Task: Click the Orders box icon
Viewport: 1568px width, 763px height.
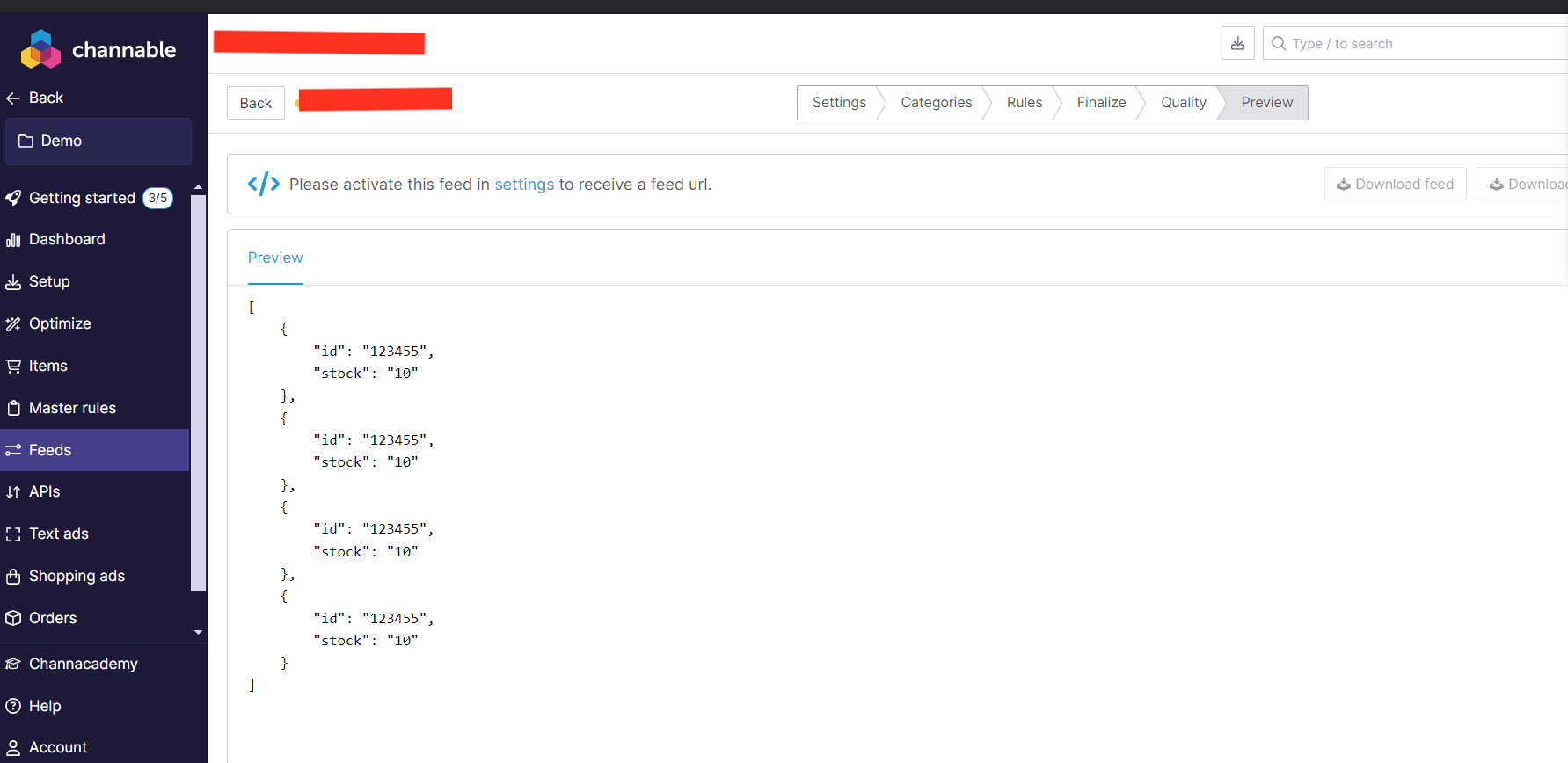Action: click(x=13, y=618)
